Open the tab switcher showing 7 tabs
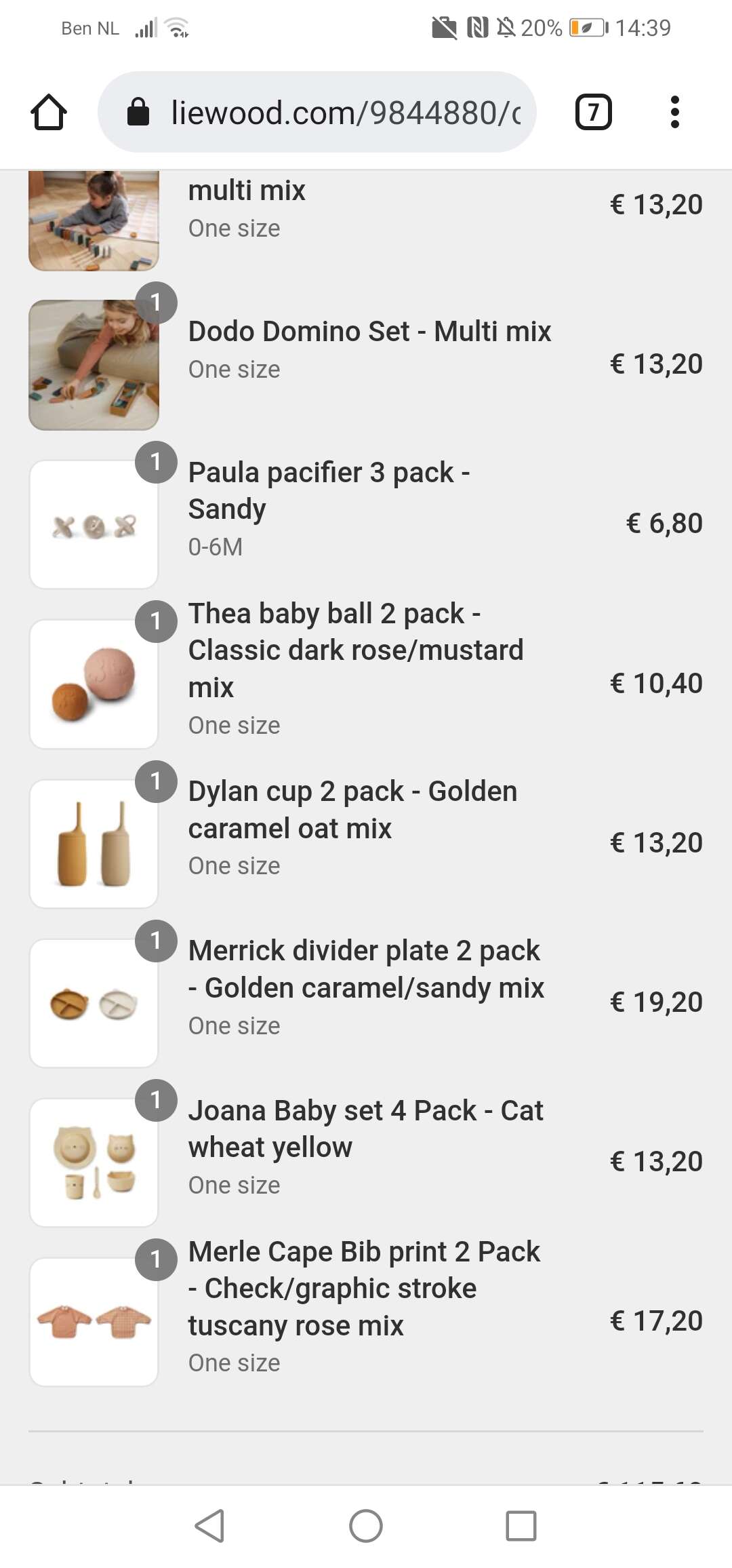Viewport: 732px width, 1568px height. 593,112
